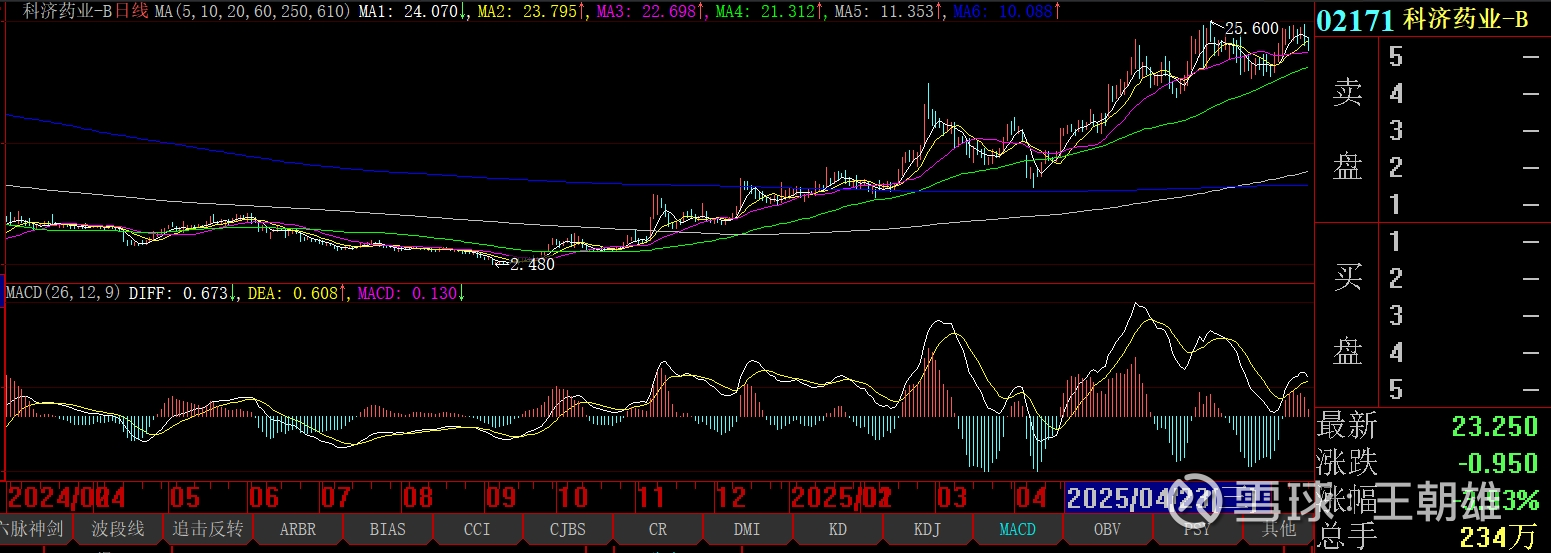Jump to month 10 on the timeline
The width and height of the screenshot is (1551, 553).
click(x=572, y=498)
